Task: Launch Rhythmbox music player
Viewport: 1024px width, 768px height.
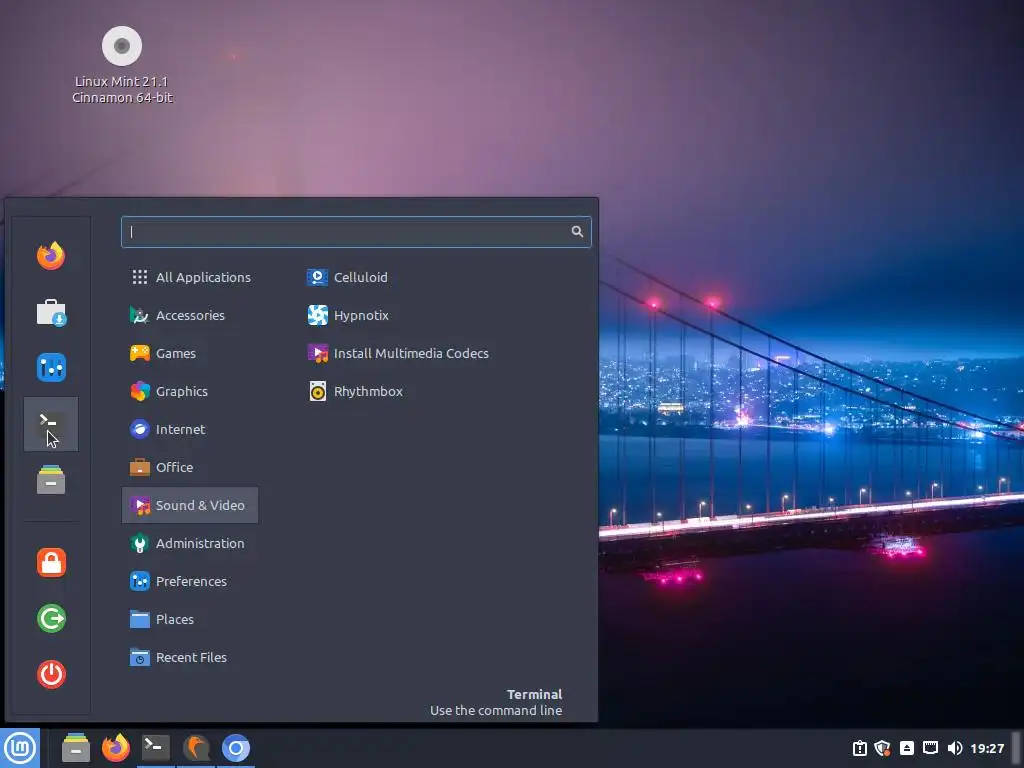Action: click(355, 391)
